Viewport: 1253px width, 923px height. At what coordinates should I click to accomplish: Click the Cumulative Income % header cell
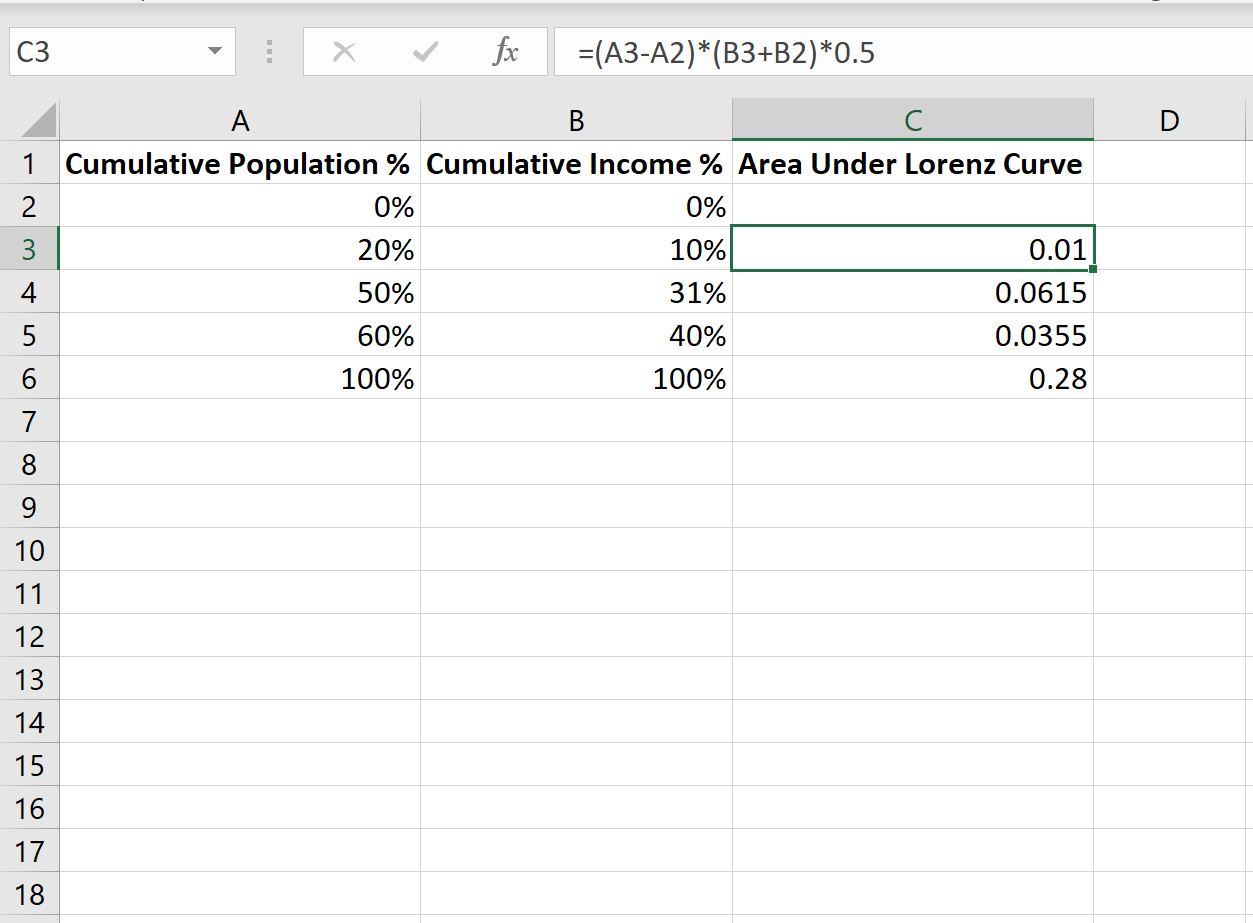[x=576, y=164]
